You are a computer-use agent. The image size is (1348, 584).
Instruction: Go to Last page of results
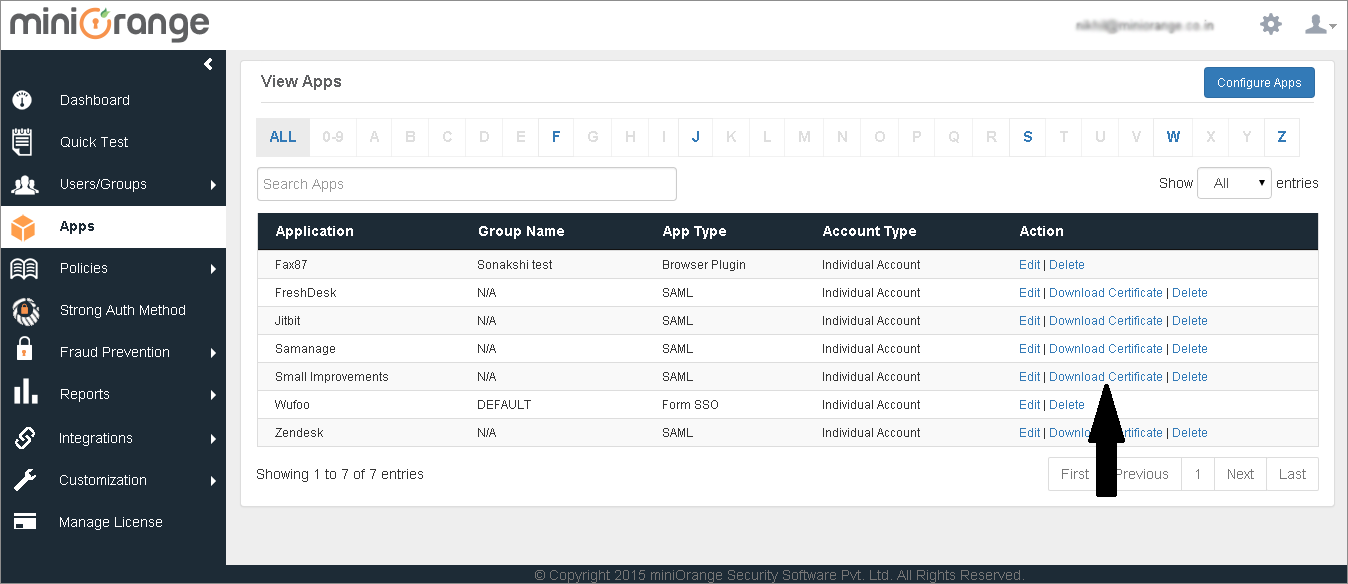[1292, 474]
